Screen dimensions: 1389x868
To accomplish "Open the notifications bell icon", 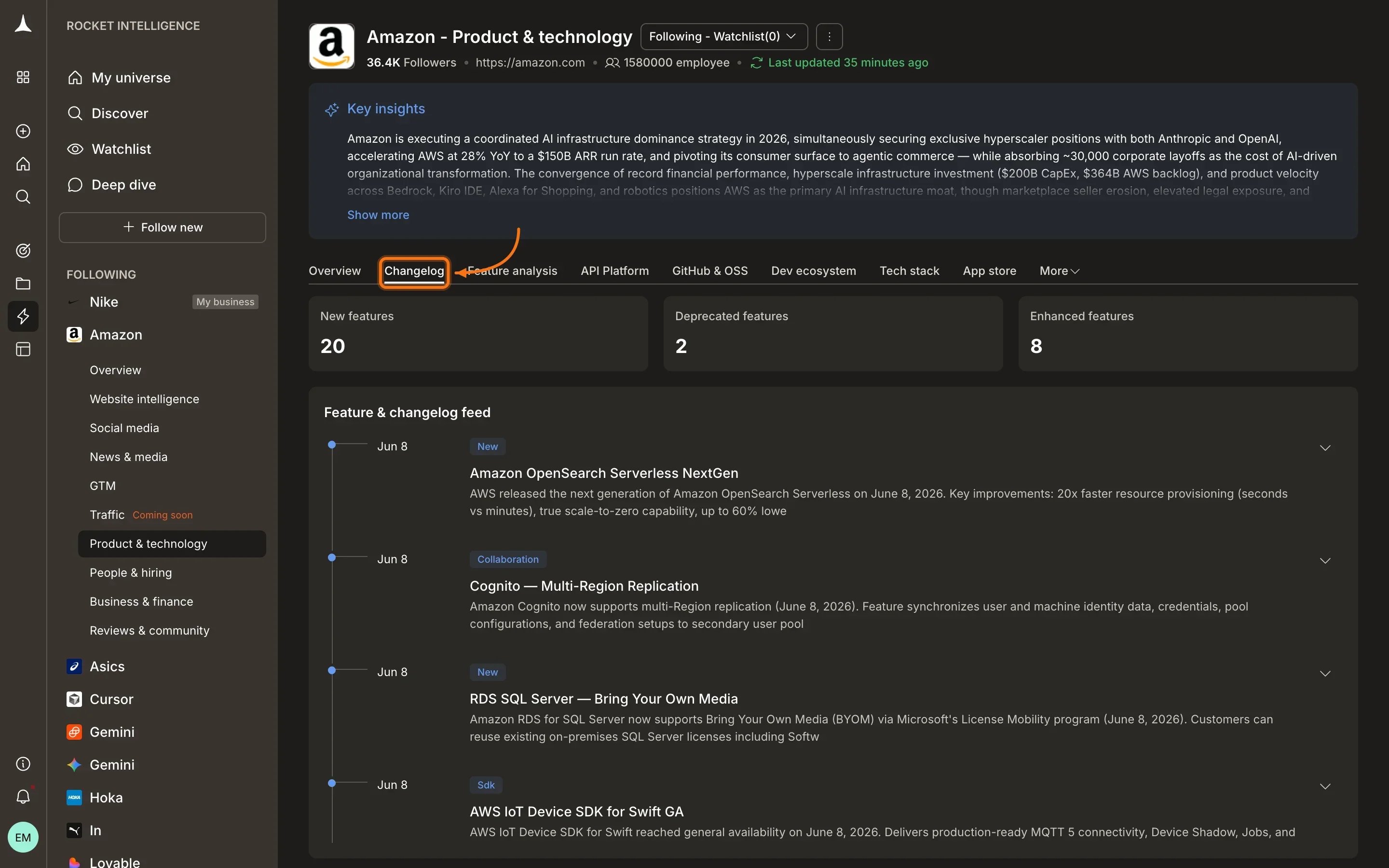I will (23, 796).
